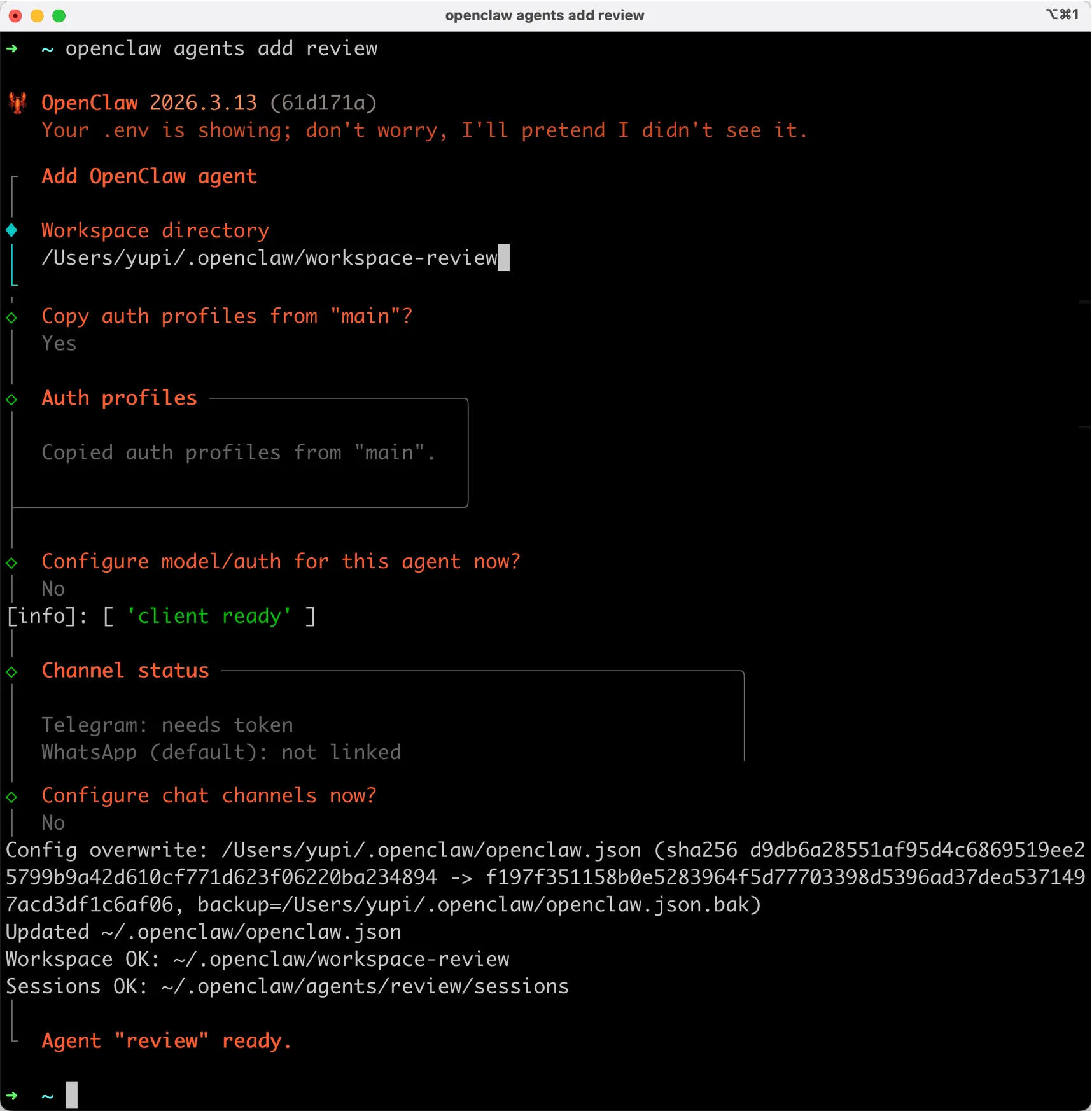Click the '[info]:' log prefix

click(x=47, y=617)
